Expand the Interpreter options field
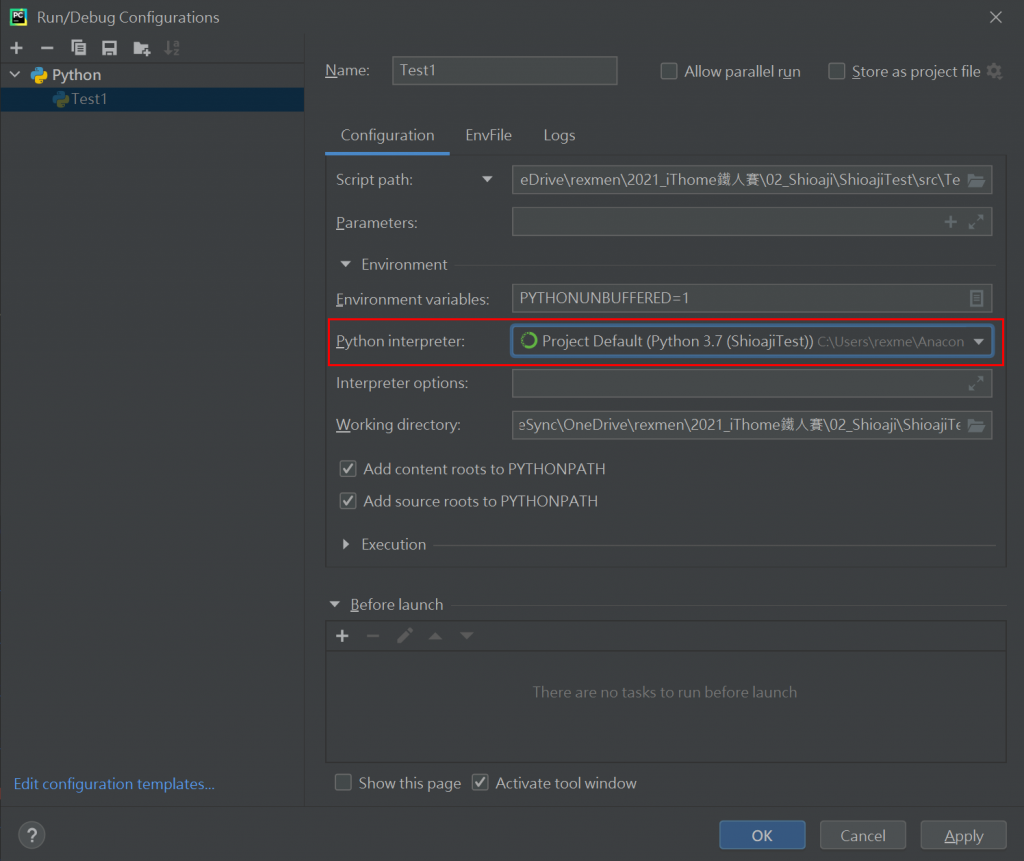This screenshot has height=861, width=1024. point(976,383)
